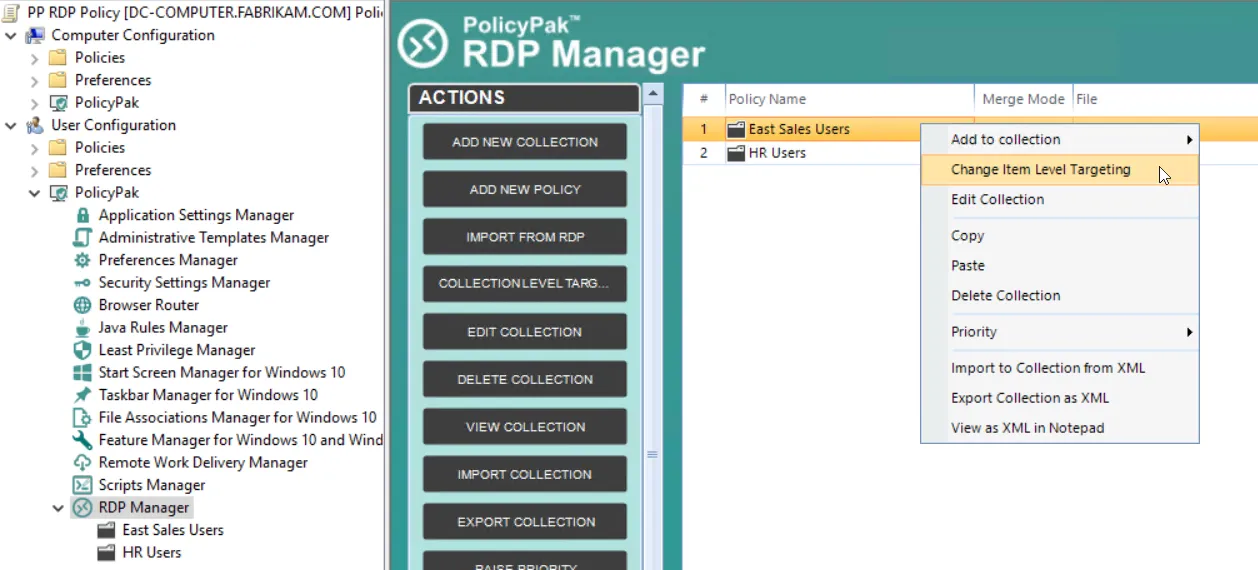Click the East Sales Users collection icon in list
1258x570 pixels.
pyautogui.click(x=736, y=129)
